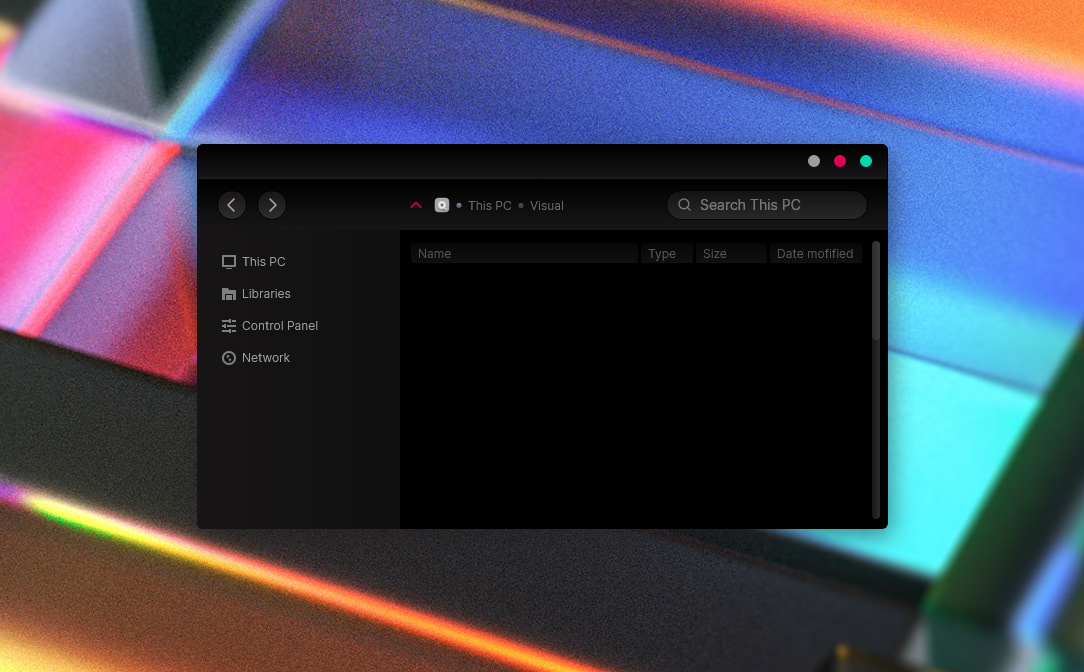This screenshot has width=1084, height=672.
Task: Open This PC in the sidebar
Action: pos(254,262)
